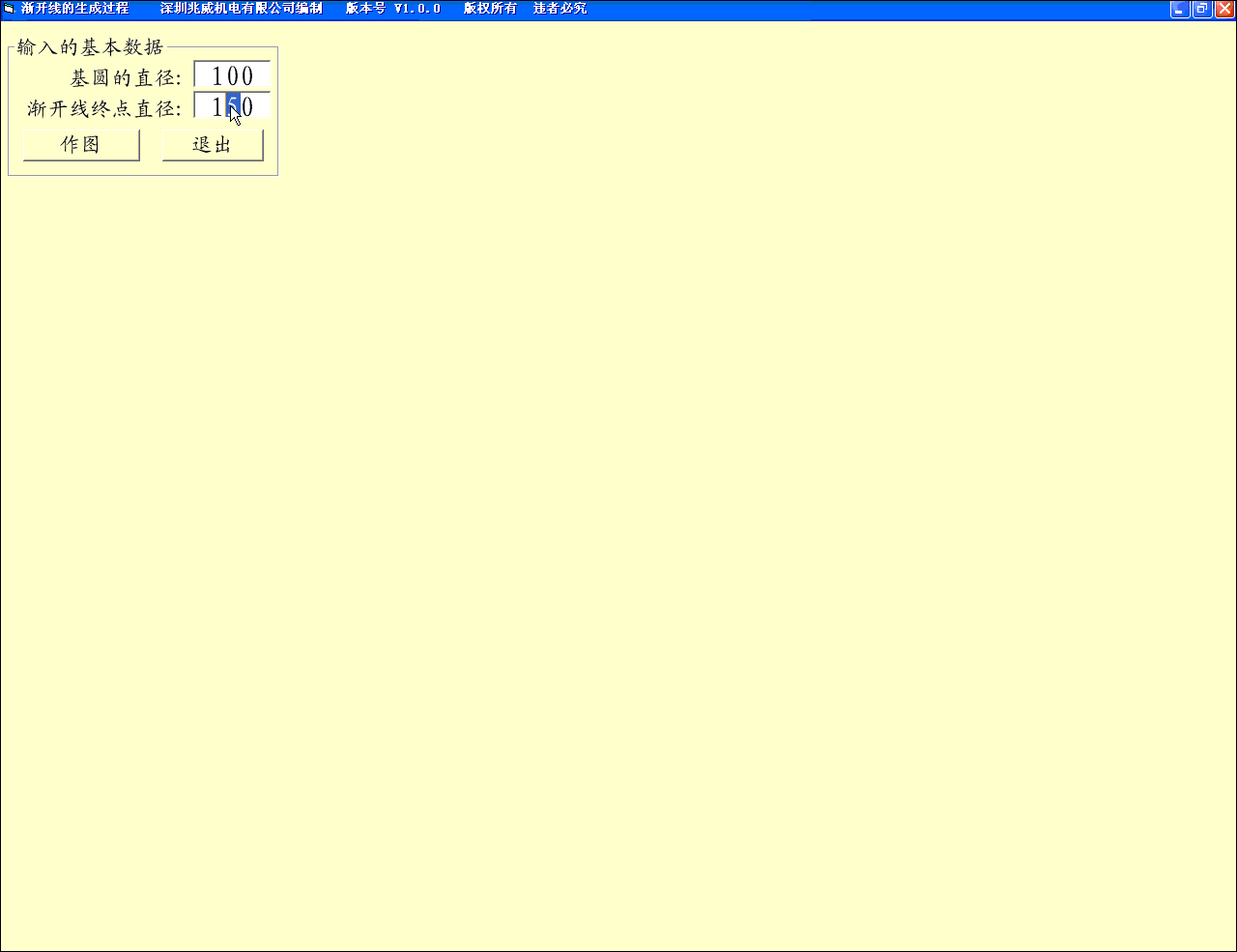Image resolution: width=1237 pixels, height=952 pixels.
Task: Click the 作图 (draw) button
Action: (x=81, y=145)
